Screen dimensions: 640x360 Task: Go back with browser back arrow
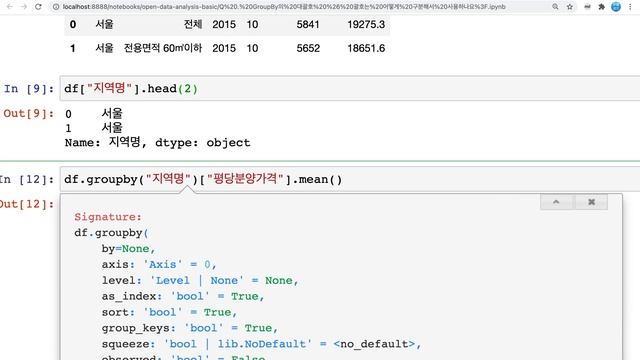click(x=10, y=7)
